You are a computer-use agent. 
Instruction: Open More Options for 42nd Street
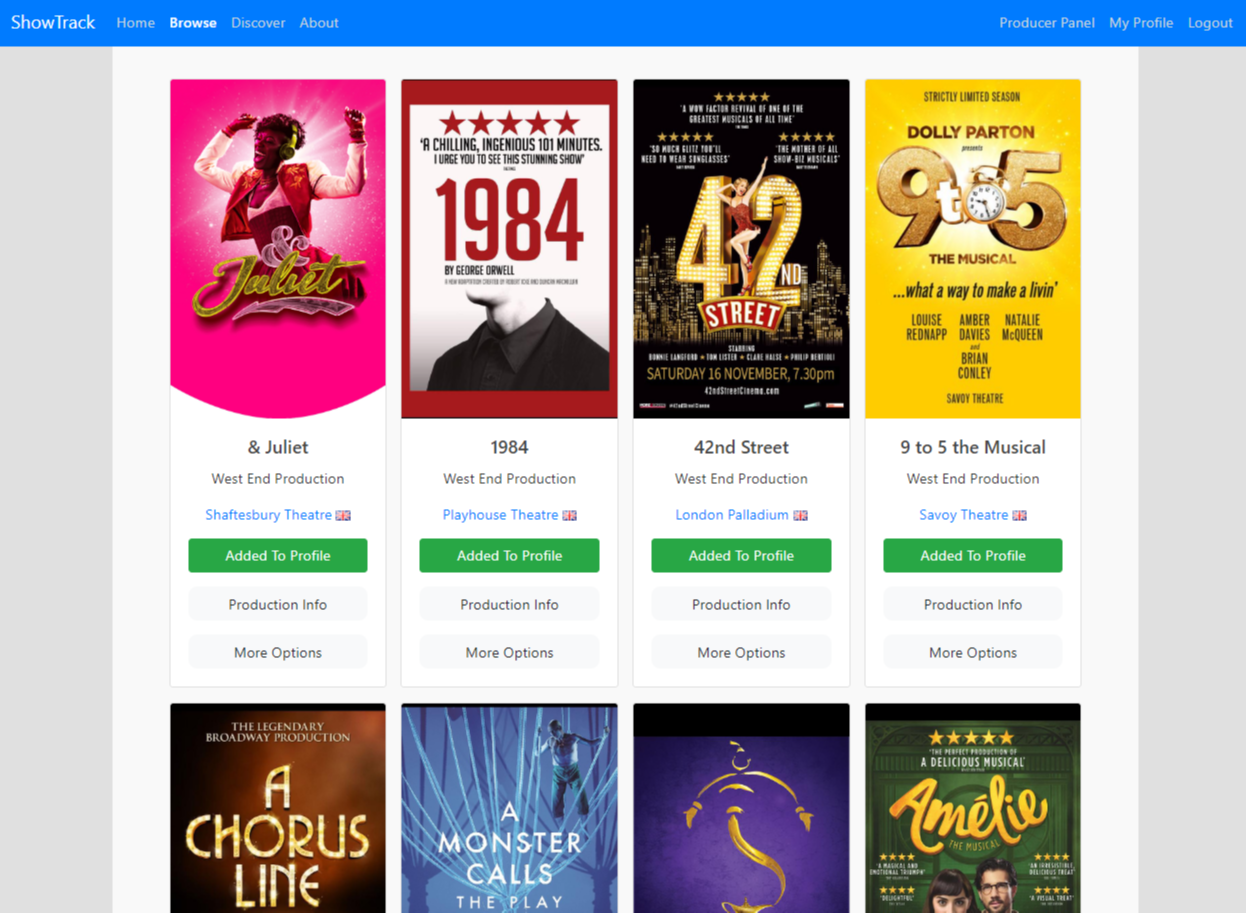tap(740, 652)
